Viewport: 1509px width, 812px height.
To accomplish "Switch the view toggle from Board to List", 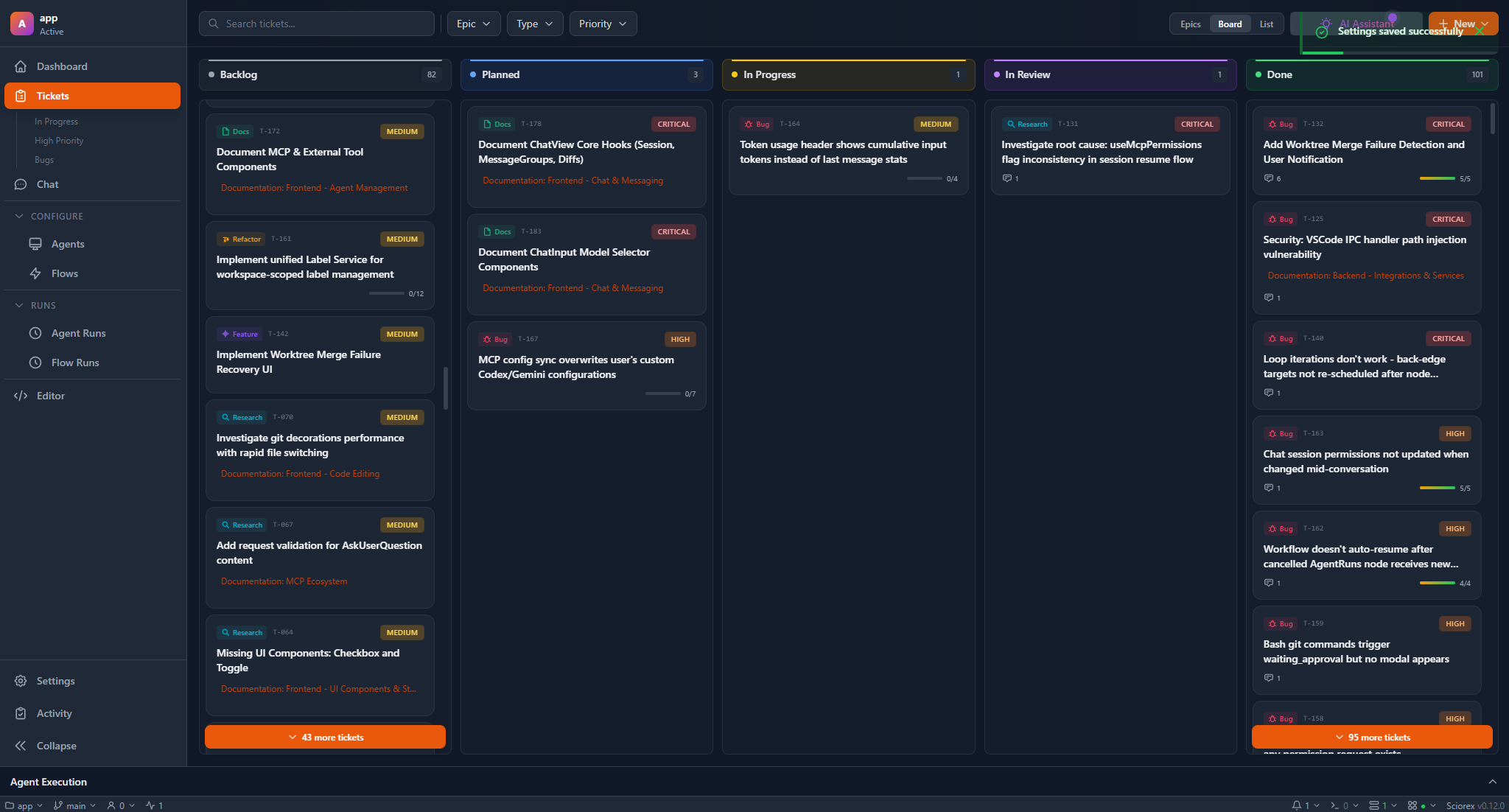I will coord(1266,23).
